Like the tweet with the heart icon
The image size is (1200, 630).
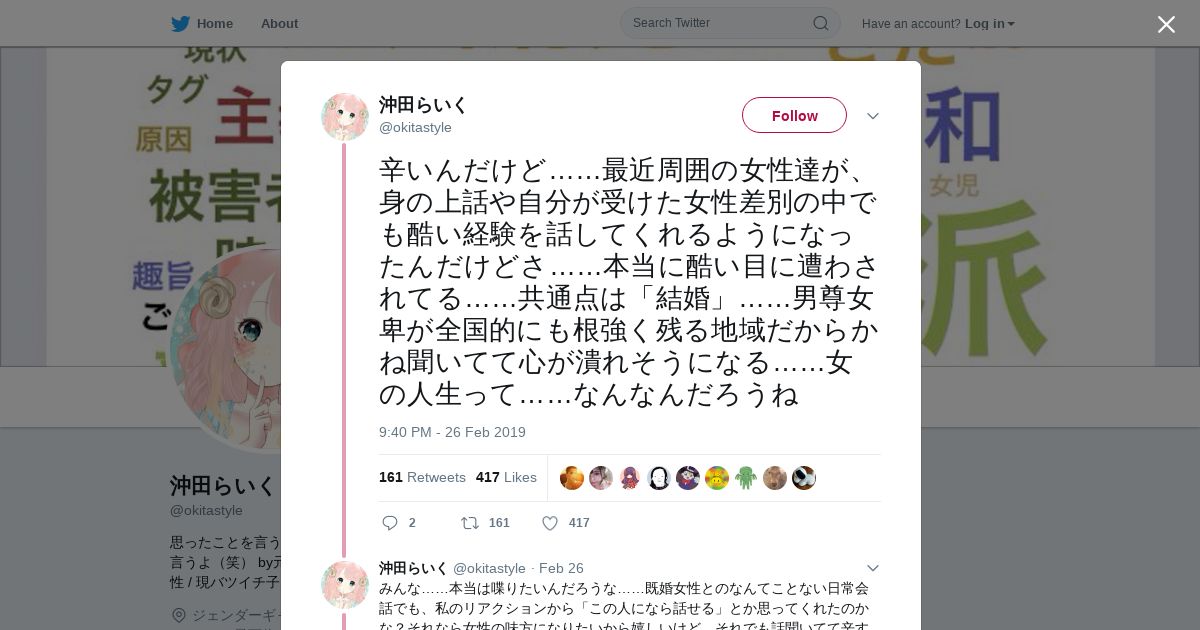(550, 523)
